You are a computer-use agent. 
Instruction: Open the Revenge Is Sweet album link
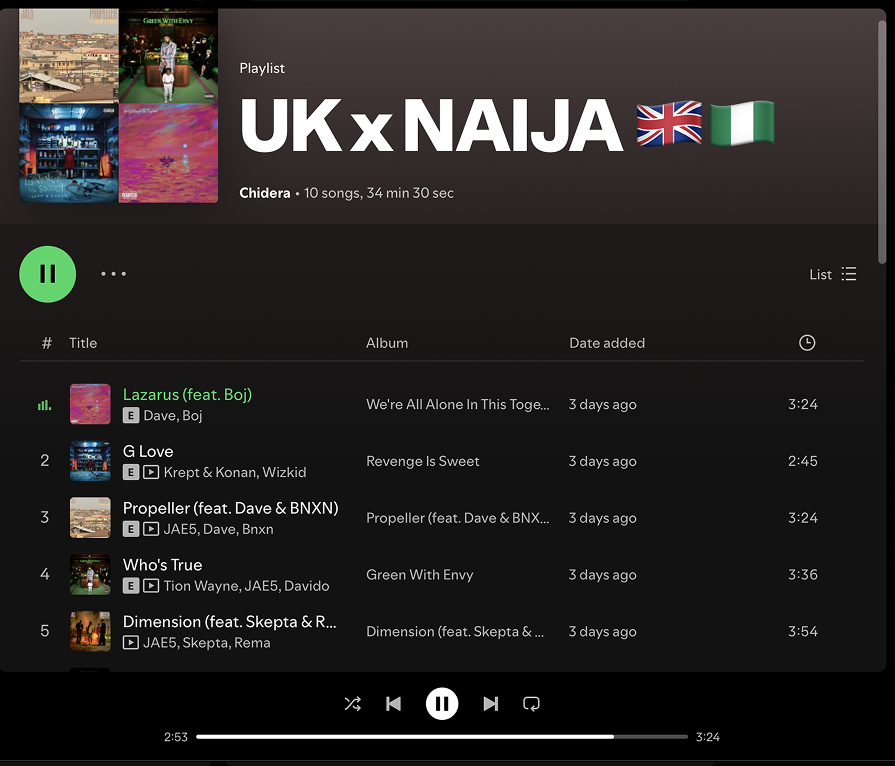tap(423, 461)
